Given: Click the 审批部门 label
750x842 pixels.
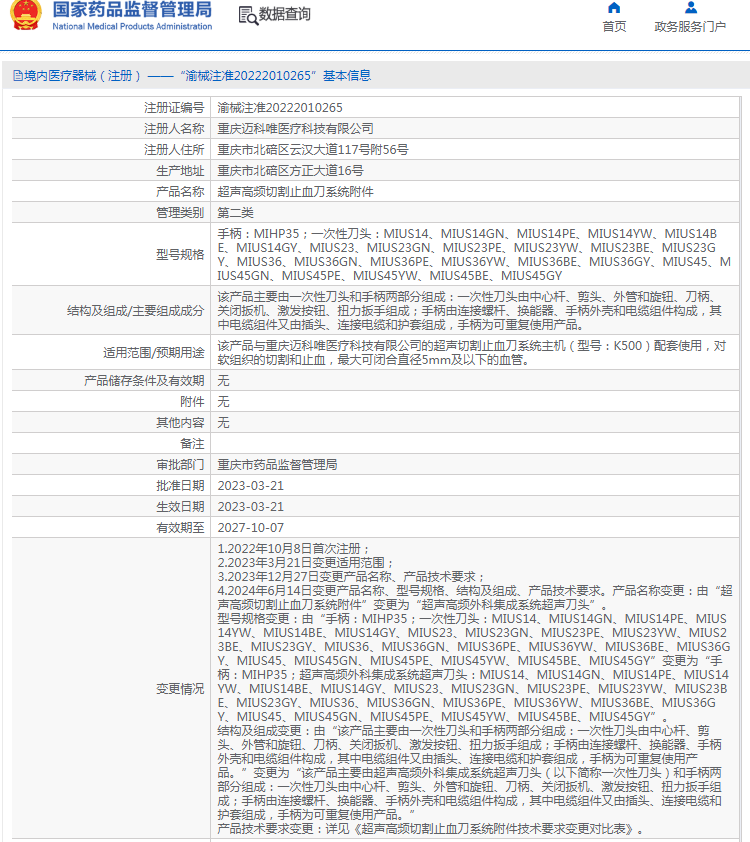Looking at the screenshot, I should tap(180, 464).
